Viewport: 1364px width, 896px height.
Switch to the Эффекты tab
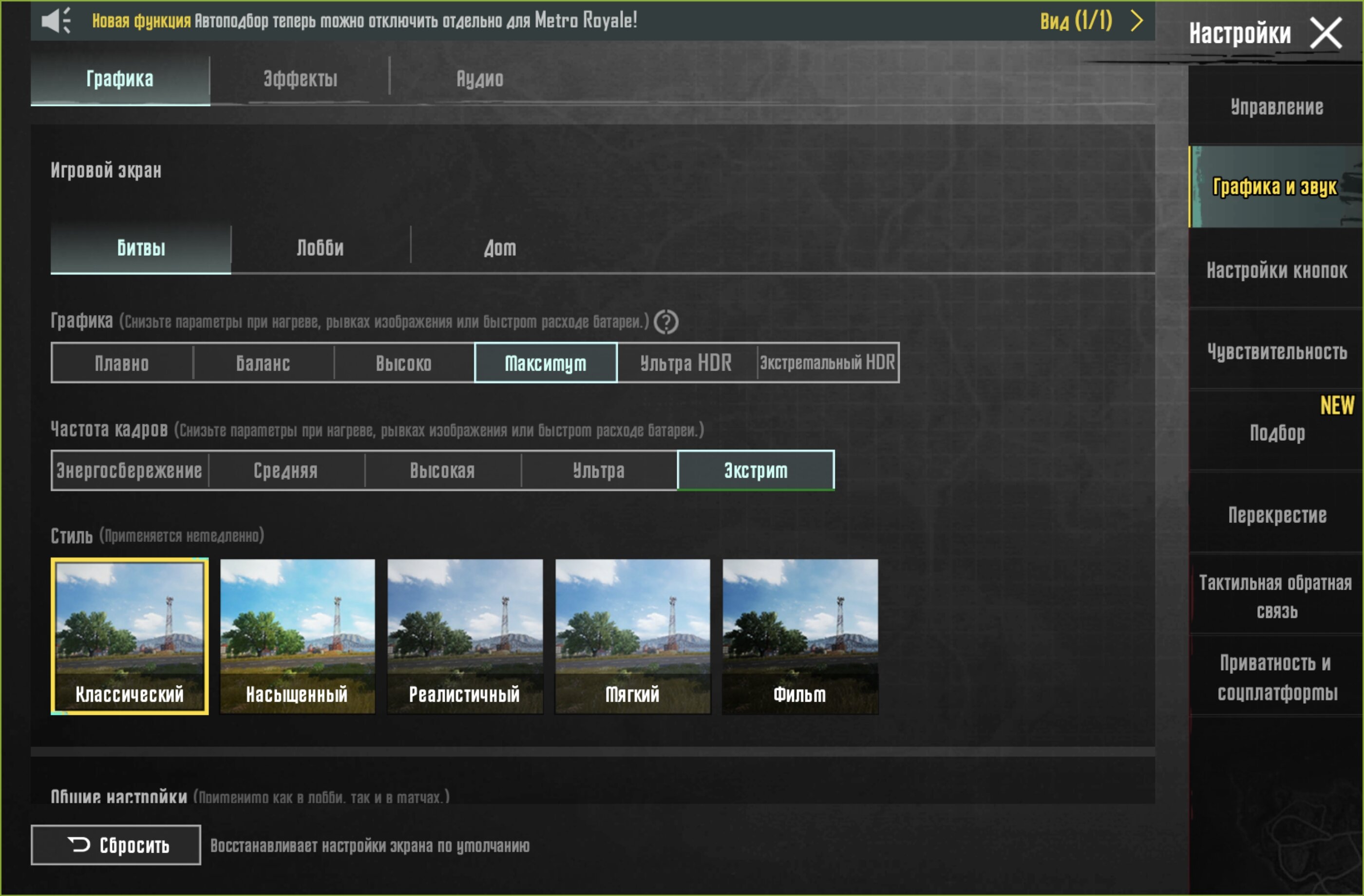click(300, 79)
